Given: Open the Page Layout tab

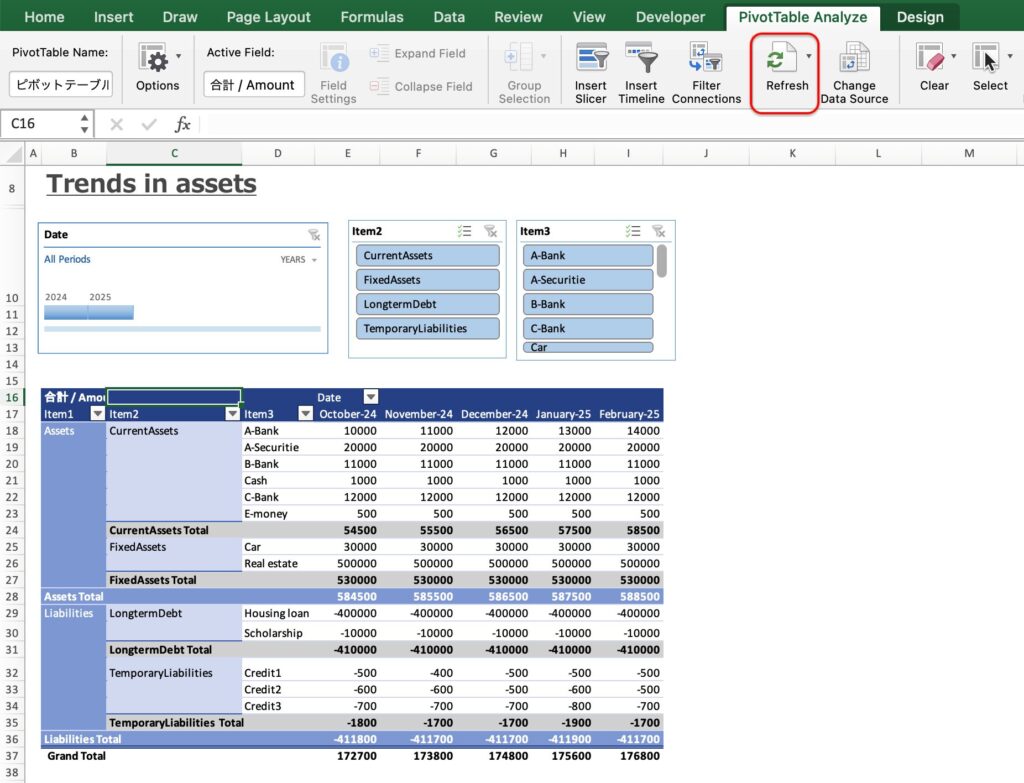Looking at the screenshot, I should (x=268, y=17).
